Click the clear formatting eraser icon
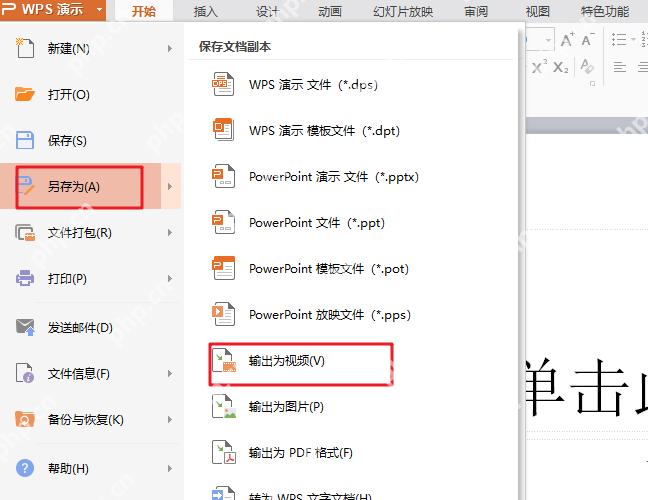Image resolution: width=648 pixels, height=500 pixels. tap(587, 66)
